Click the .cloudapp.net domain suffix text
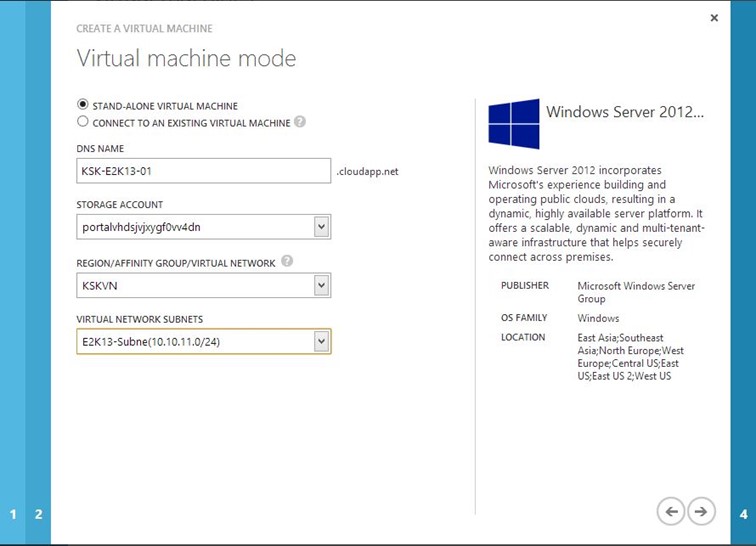Viewport: 756px width, 546px height. [x=368, y=171]
